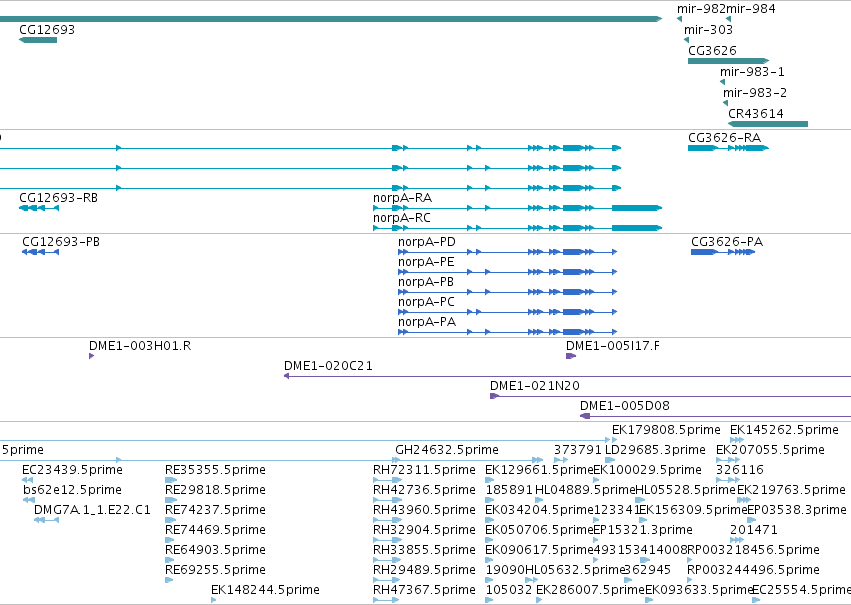
Task: Click the norpA-PC label
Action: click(x=426, y=302)
